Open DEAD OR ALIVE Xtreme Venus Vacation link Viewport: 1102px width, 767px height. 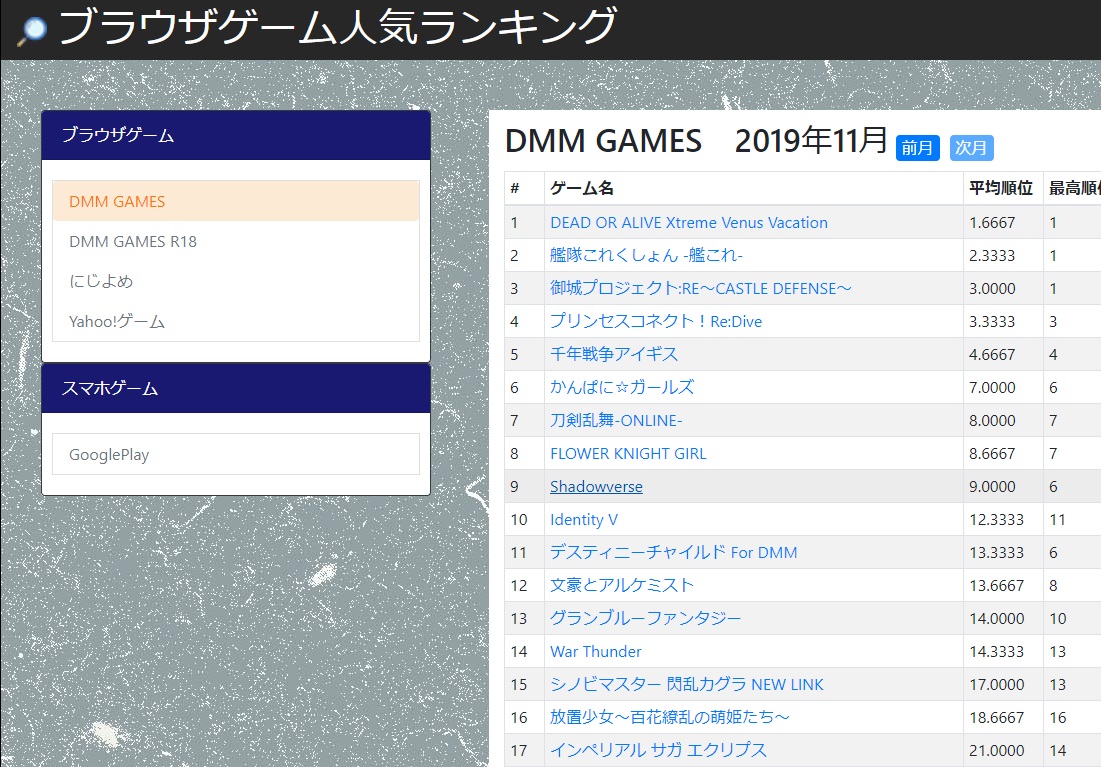pos(688,222)
